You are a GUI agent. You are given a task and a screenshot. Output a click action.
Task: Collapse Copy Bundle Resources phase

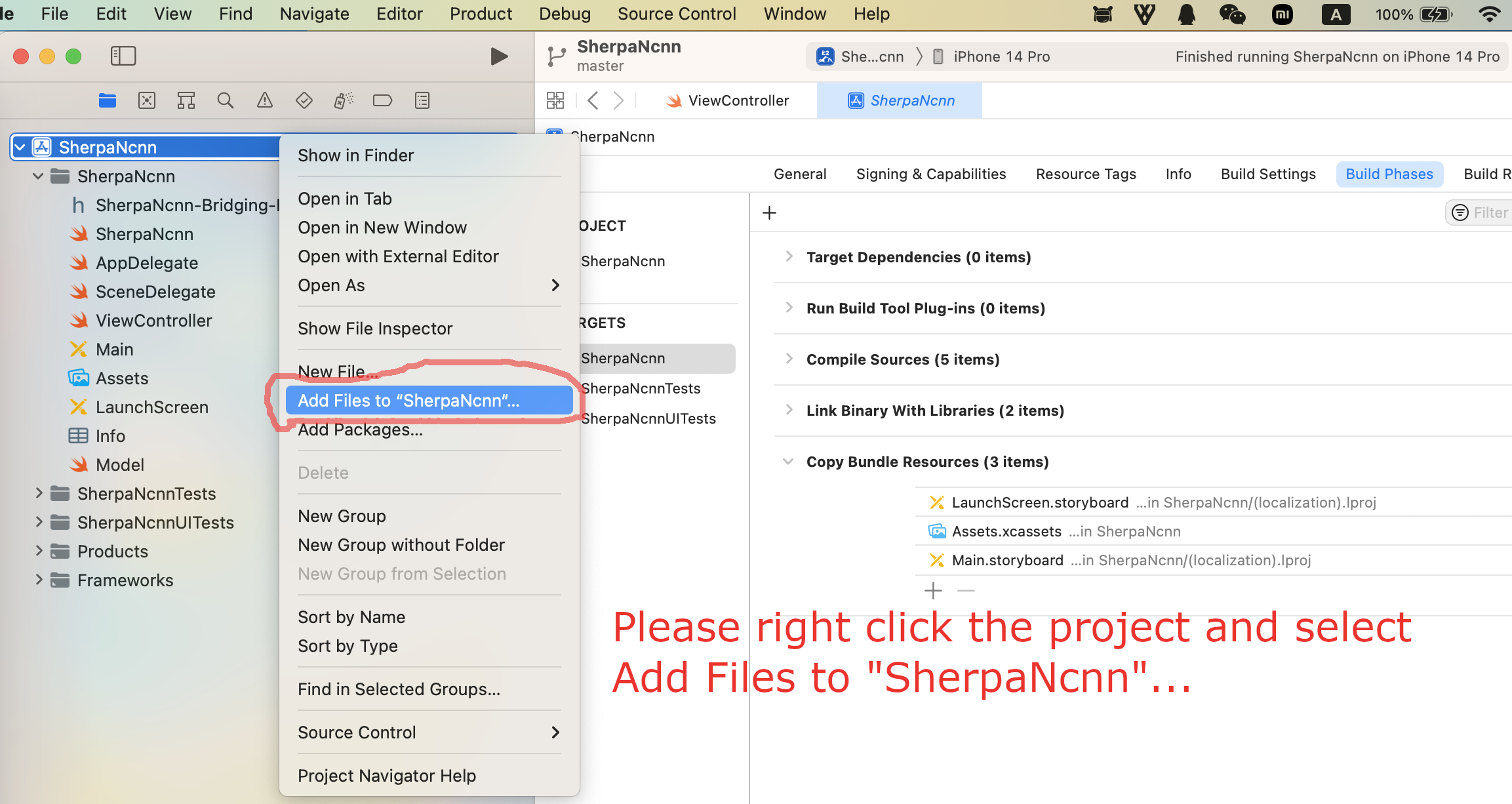click(789, 461)
